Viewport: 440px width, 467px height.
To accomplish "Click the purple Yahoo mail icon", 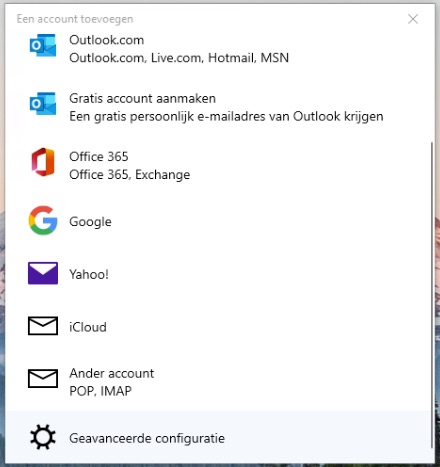I will (43, 273).
